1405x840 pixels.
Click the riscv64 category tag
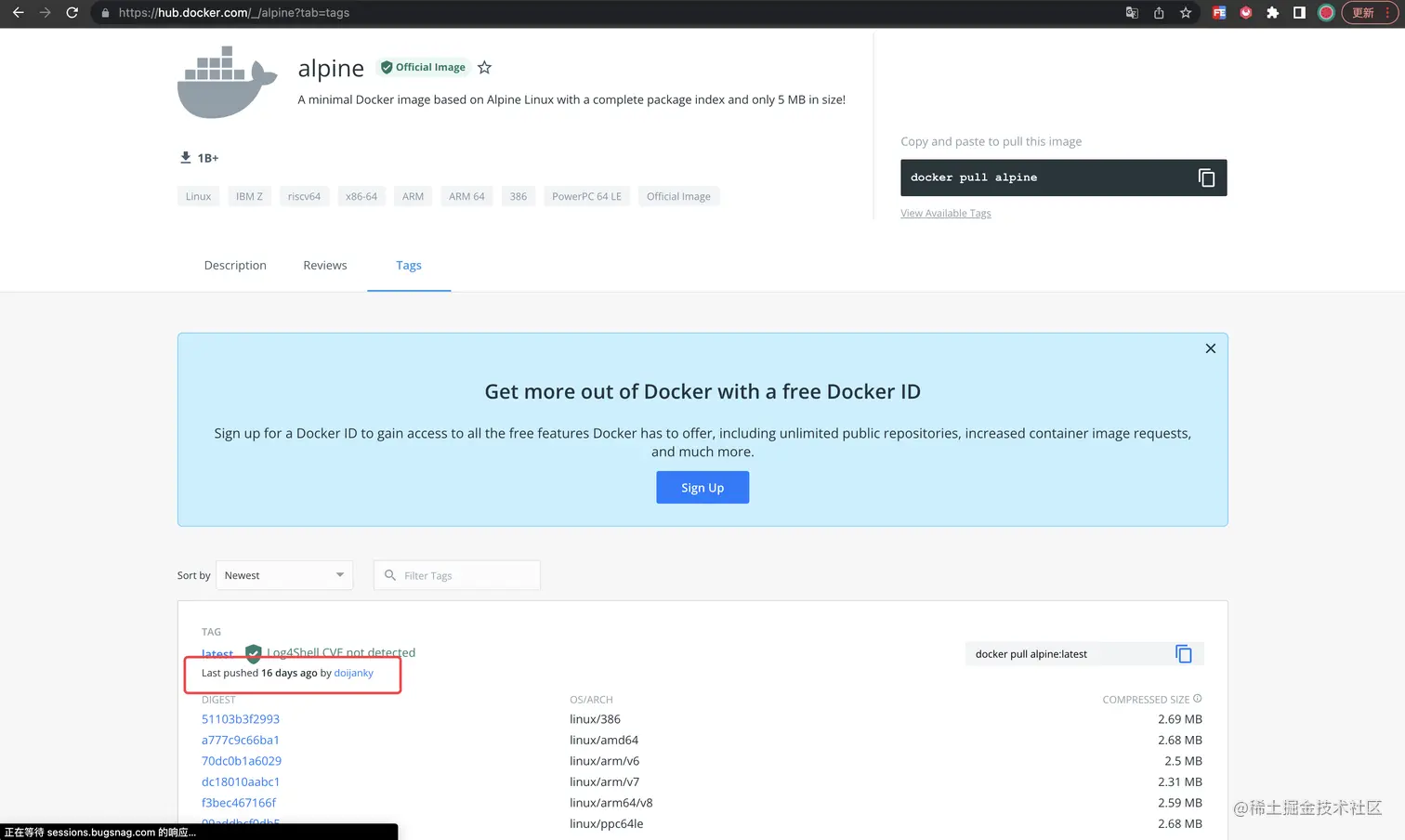coord(304,196)
